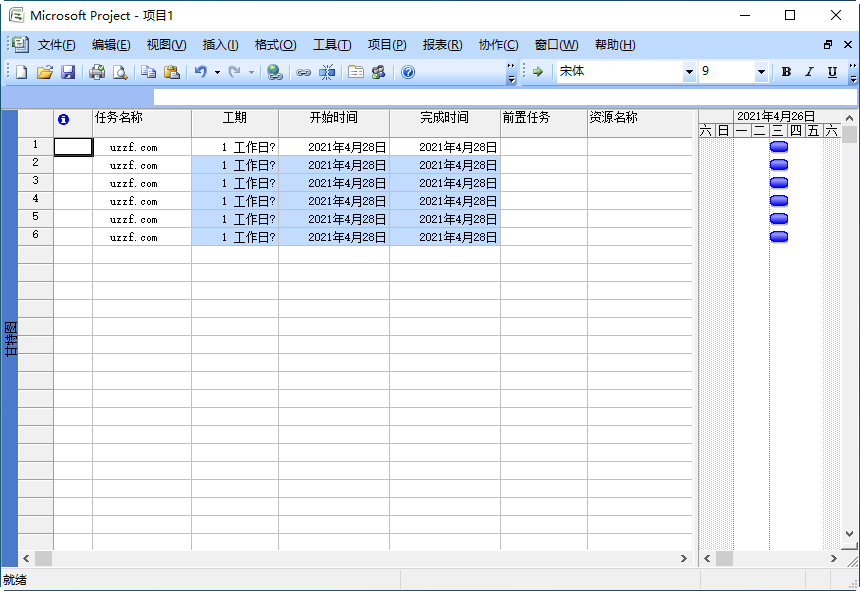Toggle underline formatting
This screenshot has width=860, height=591.
[x=832, y=72]
